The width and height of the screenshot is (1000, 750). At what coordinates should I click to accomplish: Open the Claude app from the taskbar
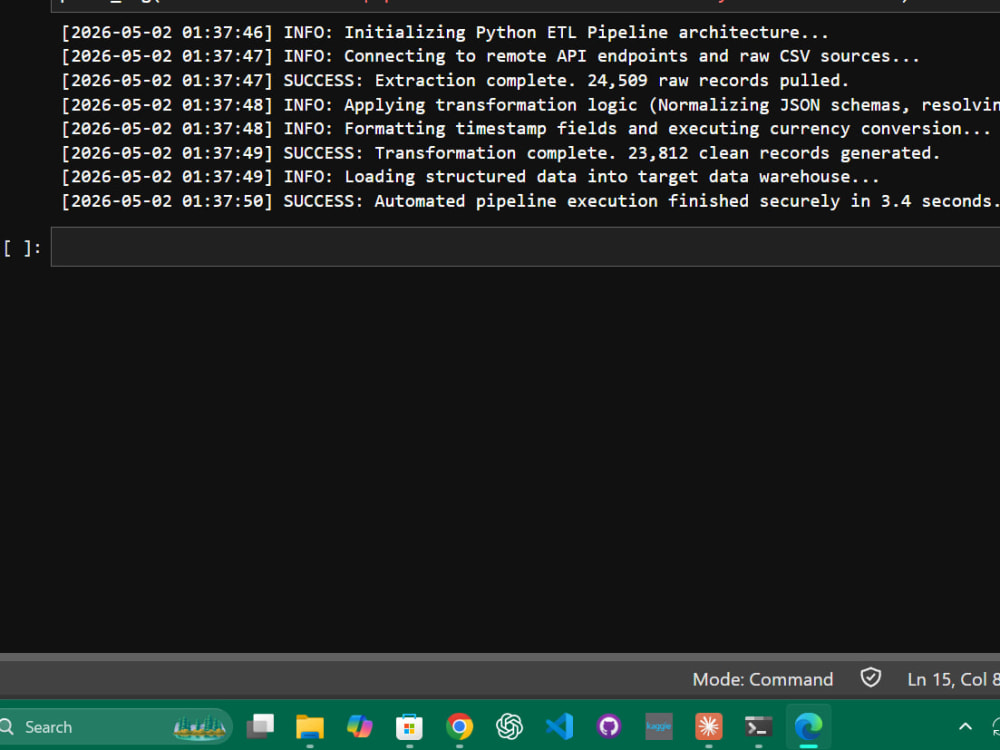[x=709, y=726]
